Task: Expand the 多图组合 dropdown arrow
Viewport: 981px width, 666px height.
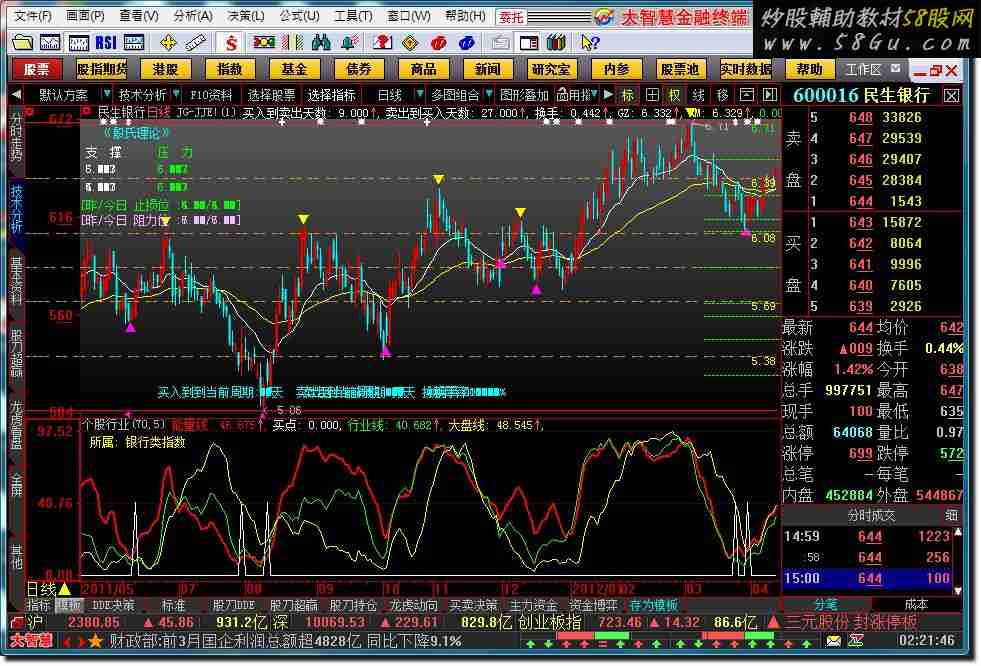Action: pos(489,94)
